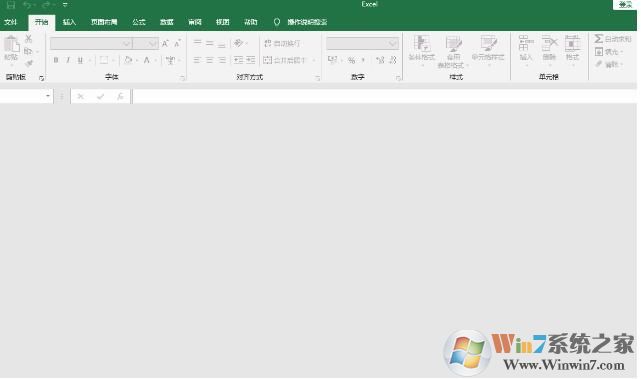
Task: Toggle Italic formatting
Action: point(68,61)
